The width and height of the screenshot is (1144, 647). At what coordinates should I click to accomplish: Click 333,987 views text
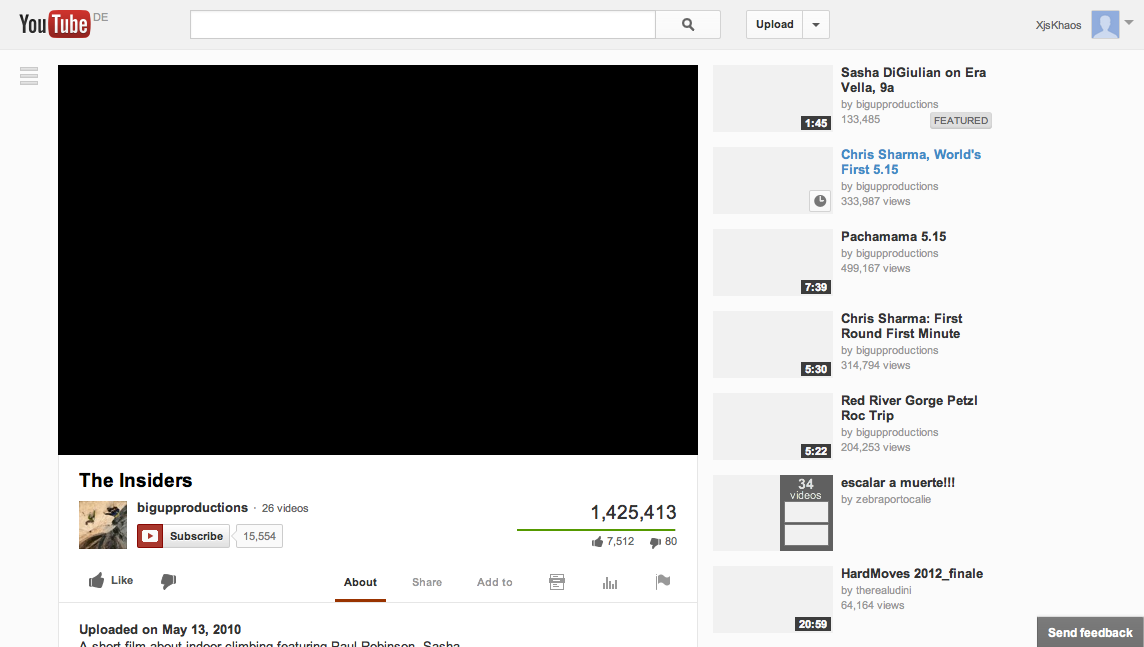(x=876, y=201)
